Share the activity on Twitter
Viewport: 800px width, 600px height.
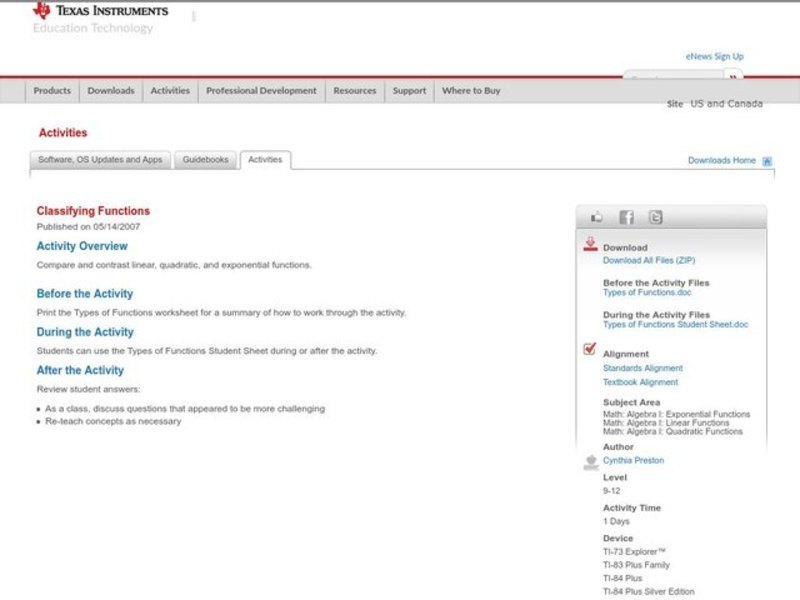[x=655, y=217]
